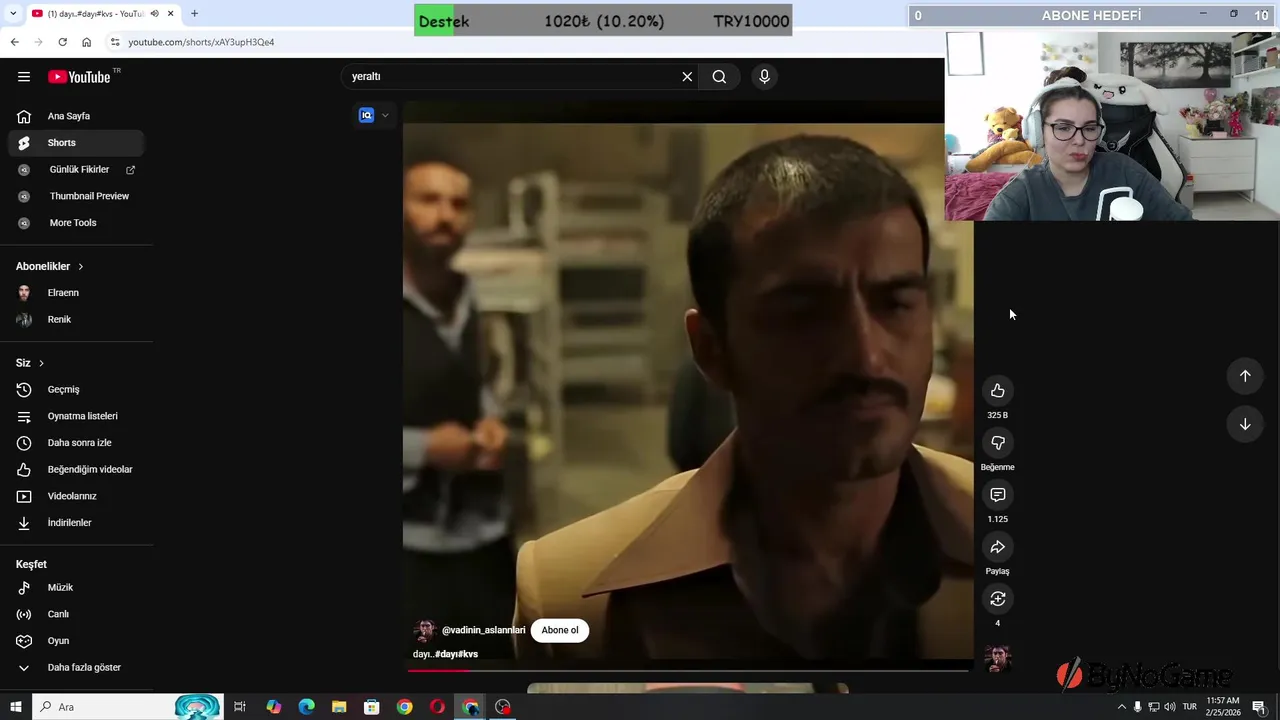The image size is (1280, 720).
Task: Open Ana Sayfa in the sidebar
Action: 76,116
